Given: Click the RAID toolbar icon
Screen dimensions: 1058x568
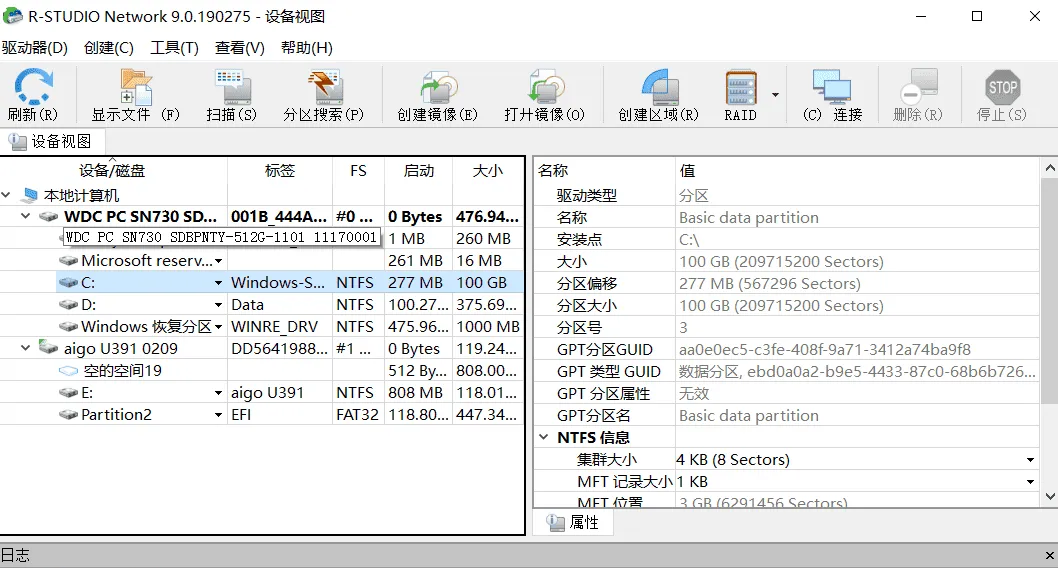Looking at the screenshot, I should click(740, 87).
